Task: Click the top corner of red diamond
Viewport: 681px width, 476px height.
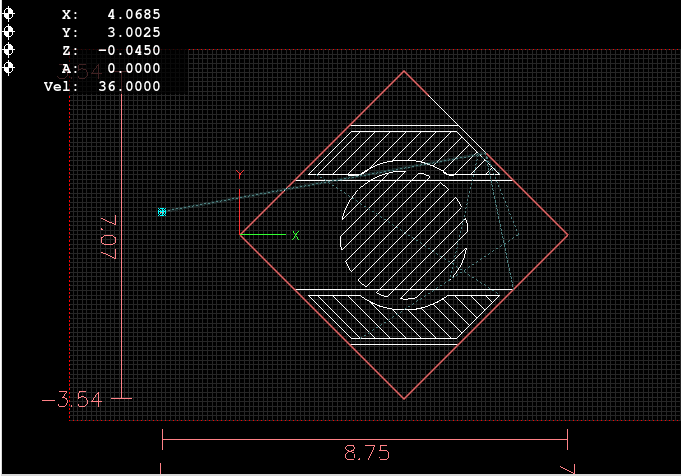Action: point(404,71)
